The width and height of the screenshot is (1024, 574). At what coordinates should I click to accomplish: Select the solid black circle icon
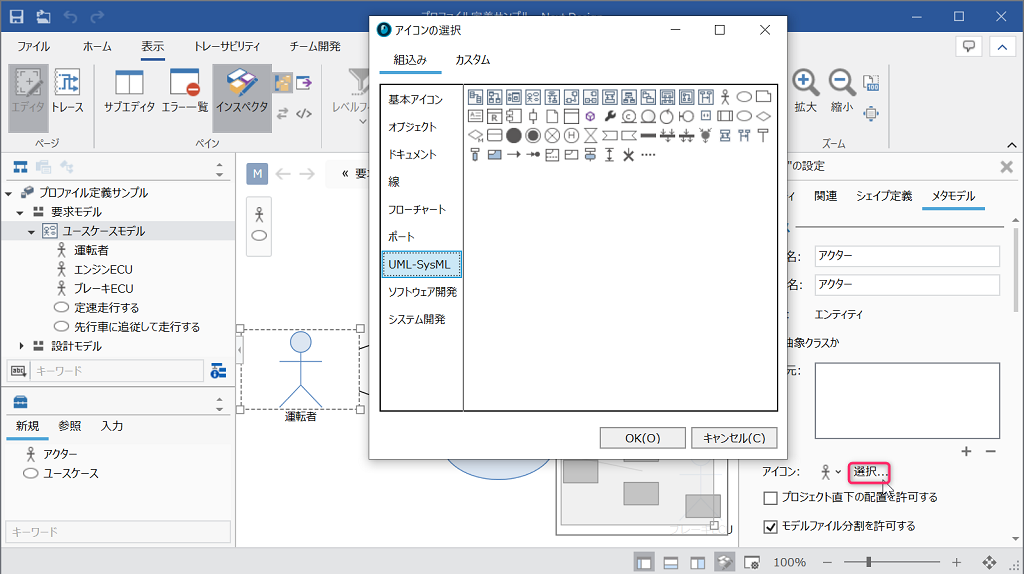(x=514, y=135)
